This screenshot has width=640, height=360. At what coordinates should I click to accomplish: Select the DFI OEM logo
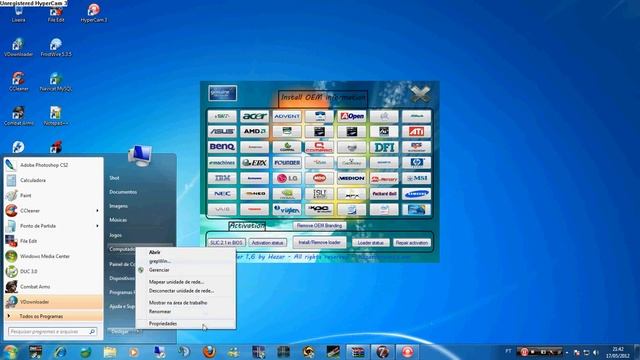(x=384, y=147)
